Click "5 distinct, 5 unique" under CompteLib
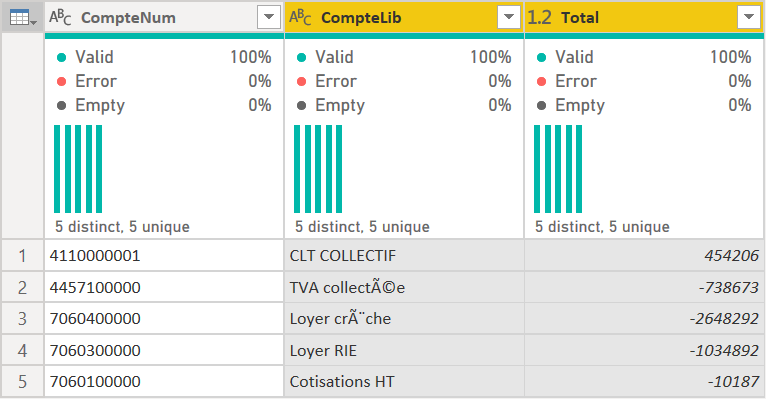The image size is (766, 399). (362, 227)
